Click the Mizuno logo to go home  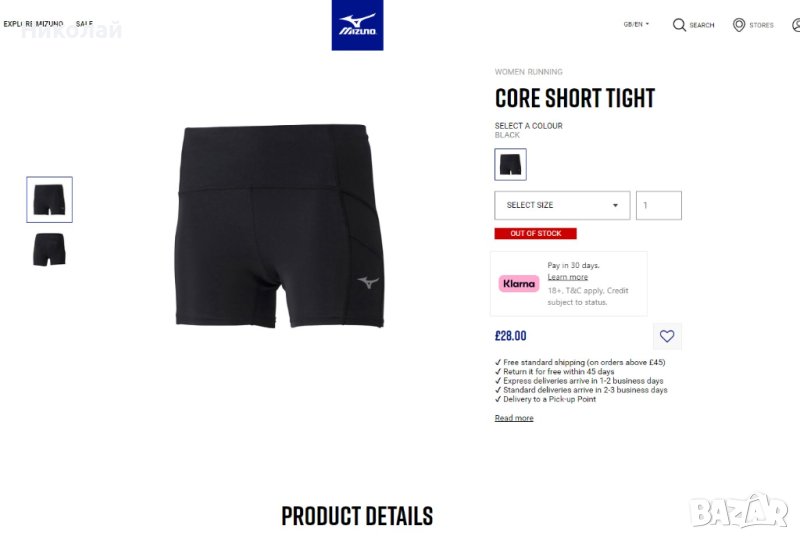pyautogui.click(x=357, y=25)
